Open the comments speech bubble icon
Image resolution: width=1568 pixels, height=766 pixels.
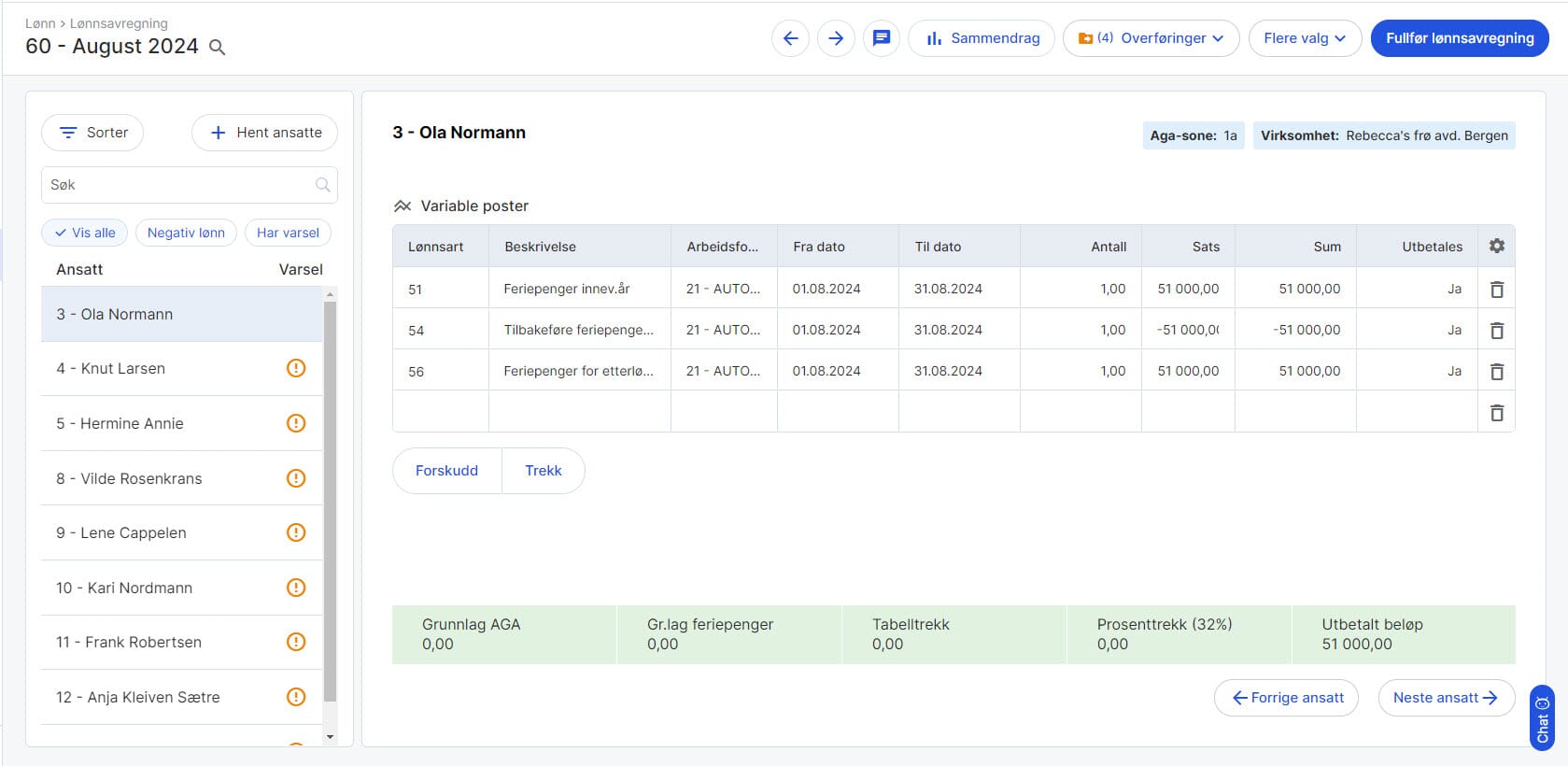881,38
